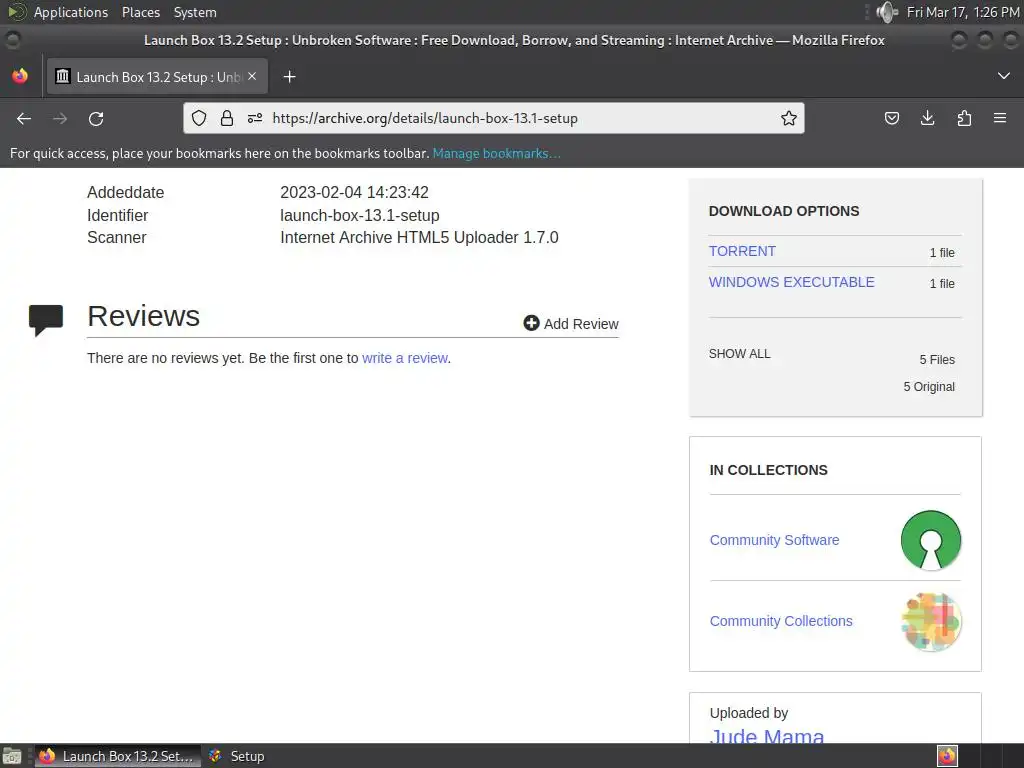Click the 1 file count beside TORRENT

click(x=942, y=253)
